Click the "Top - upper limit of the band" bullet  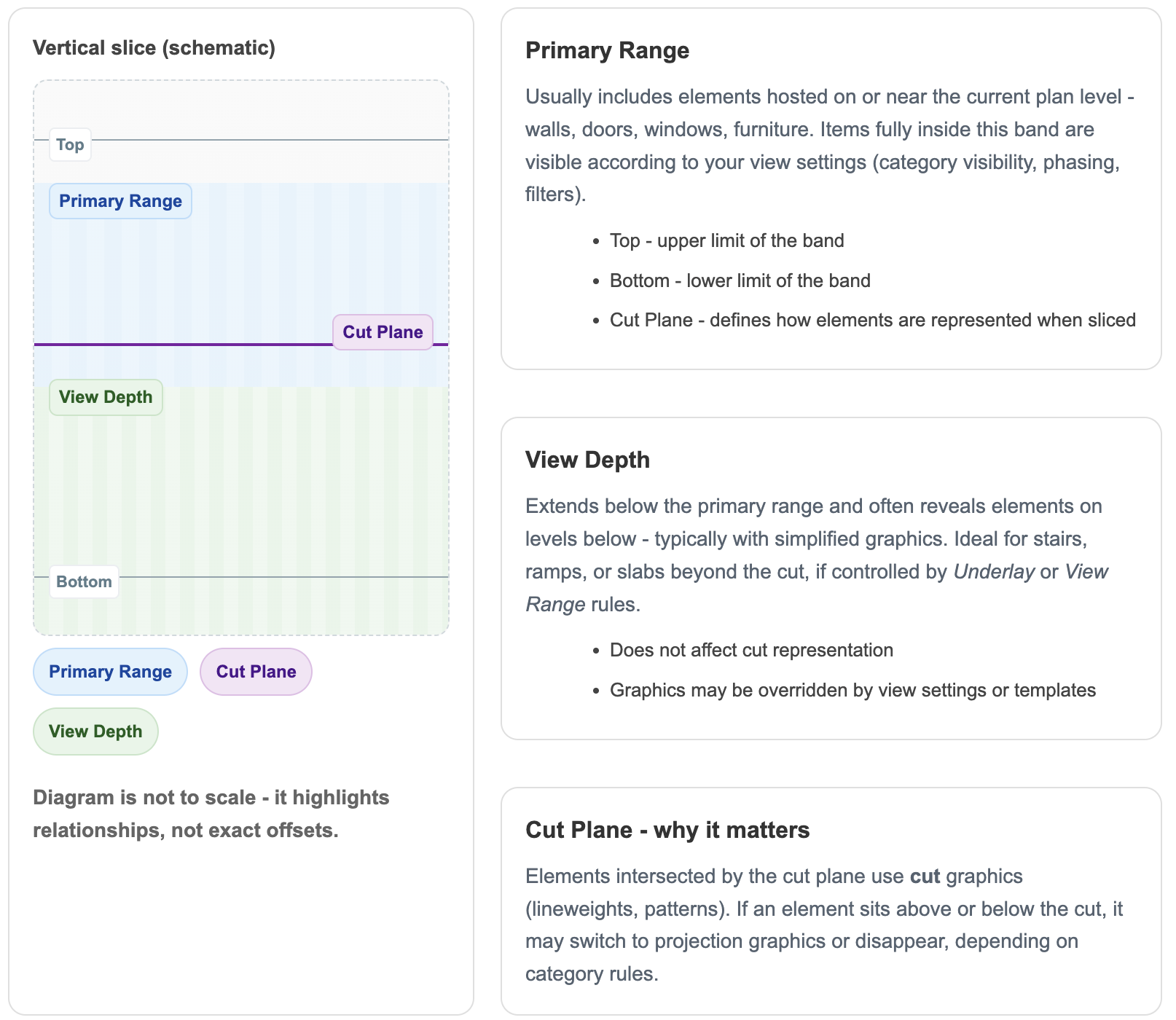coord(726,241)
